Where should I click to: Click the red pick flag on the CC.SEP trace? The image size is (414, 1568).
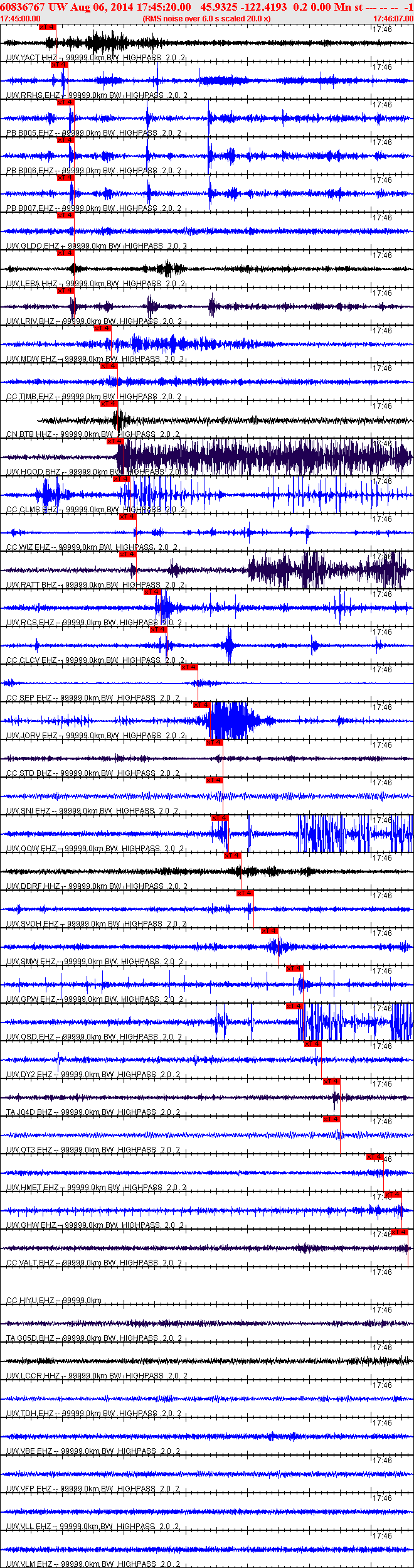coord(189,667)
